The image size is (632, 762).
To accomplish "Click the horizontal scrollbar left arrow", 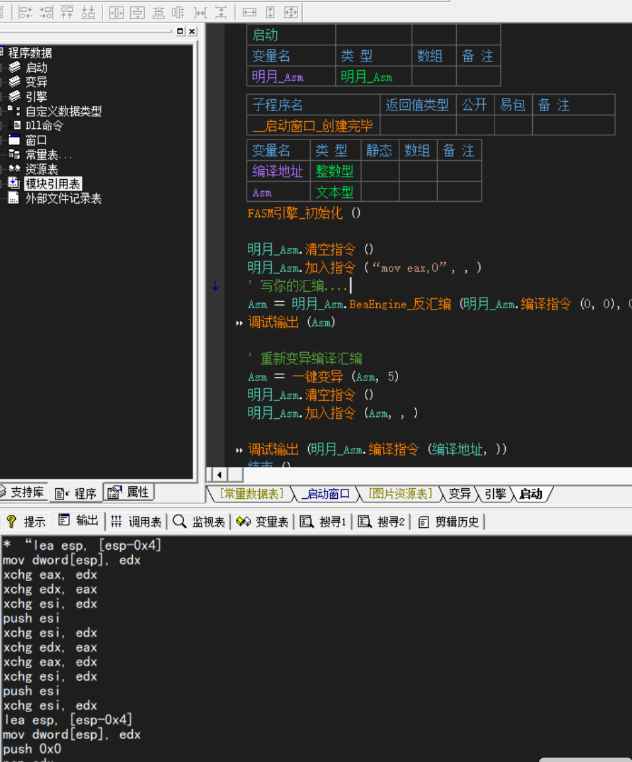I will [x=217, y=473].
